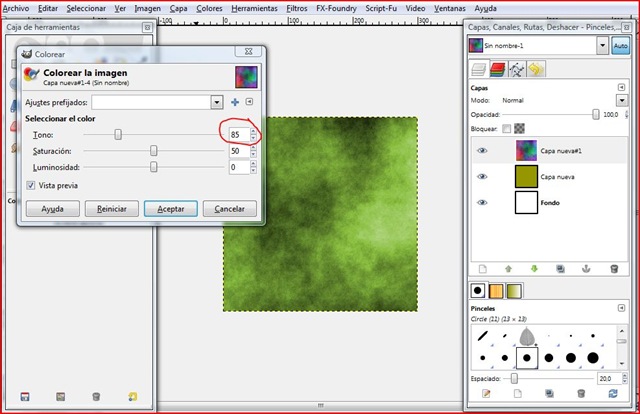Switch to the Paths tab icon
This screenshot has height=414, width=640.
tap(517, 69)
